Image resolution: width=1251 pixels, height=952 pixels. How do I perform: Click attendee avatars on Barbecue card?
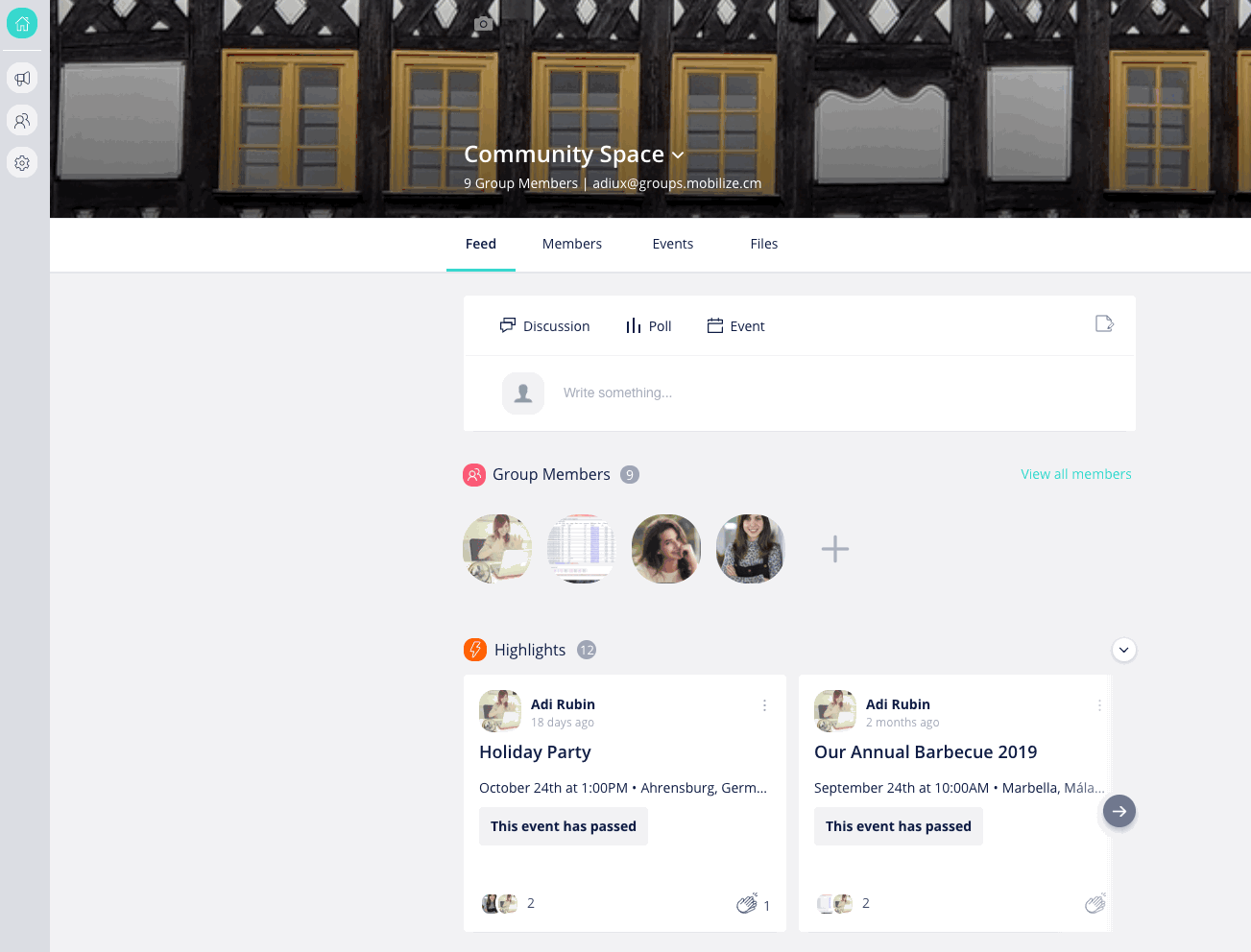(834, 903)
